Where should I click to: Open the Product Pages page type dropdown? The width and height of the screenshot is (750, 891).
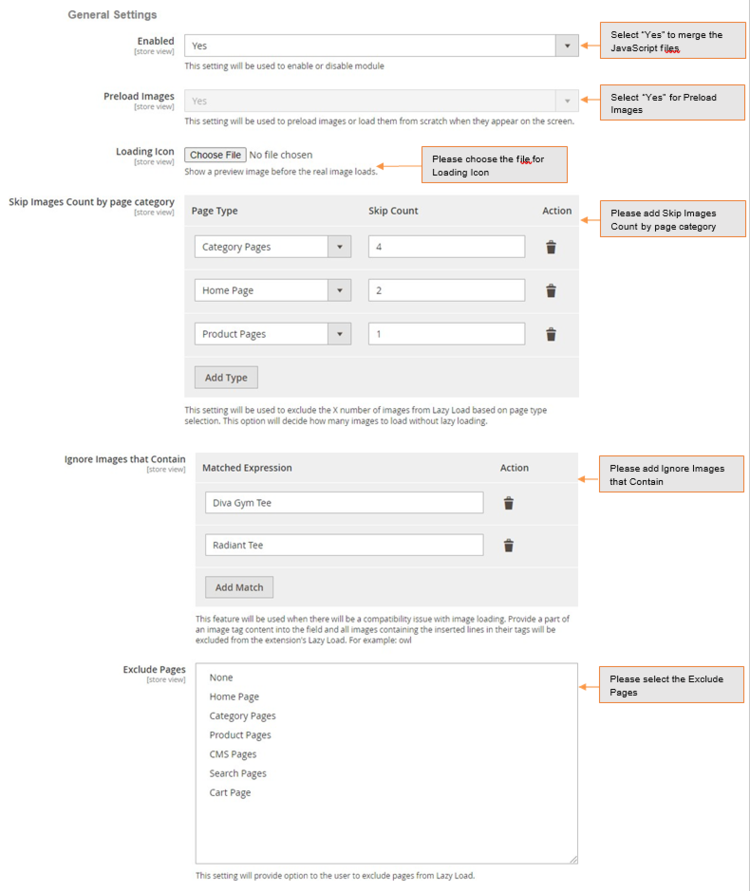click(272, 334)
